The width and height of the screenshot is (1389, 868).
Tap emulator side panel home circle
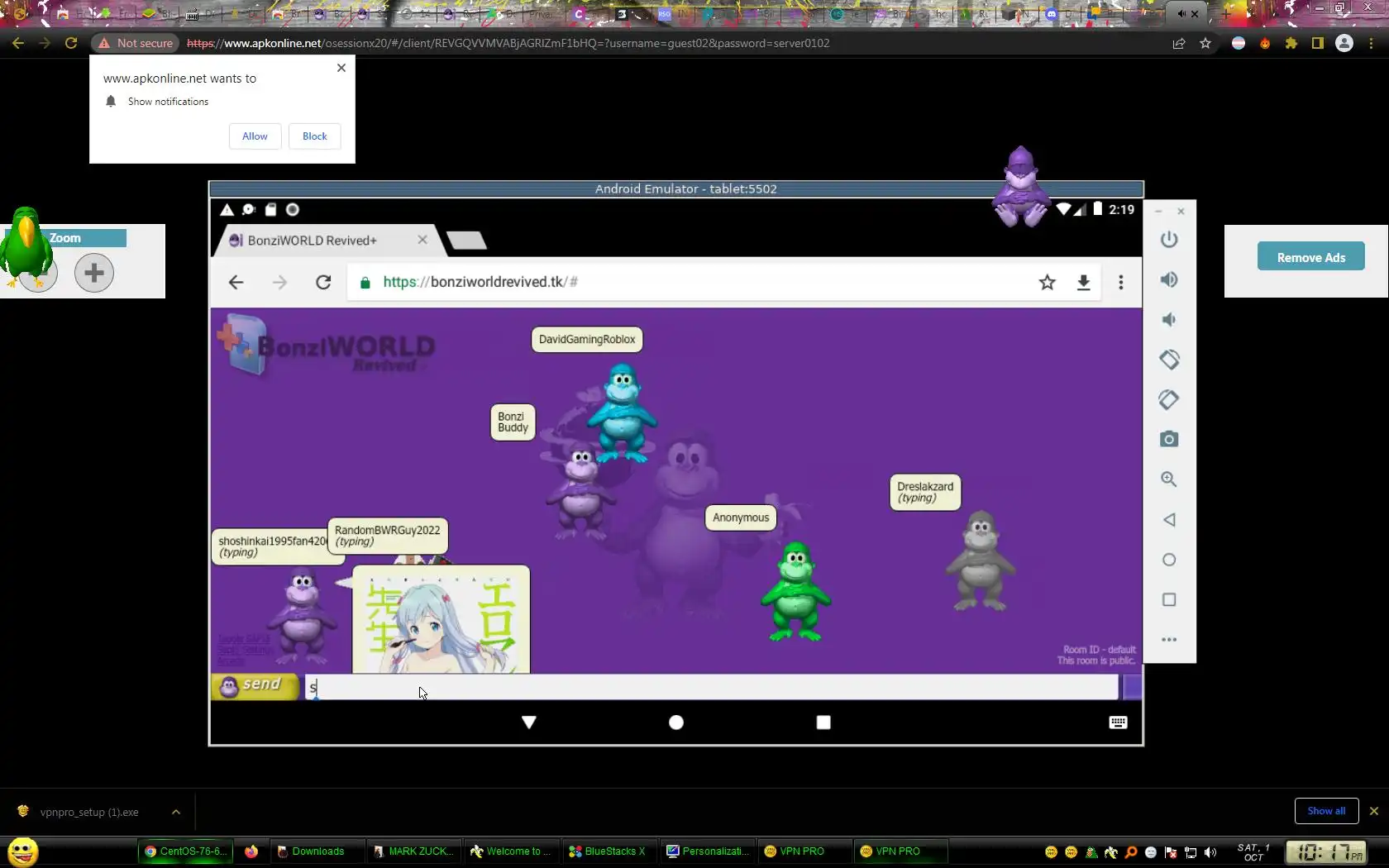[x=1168, y=560]
